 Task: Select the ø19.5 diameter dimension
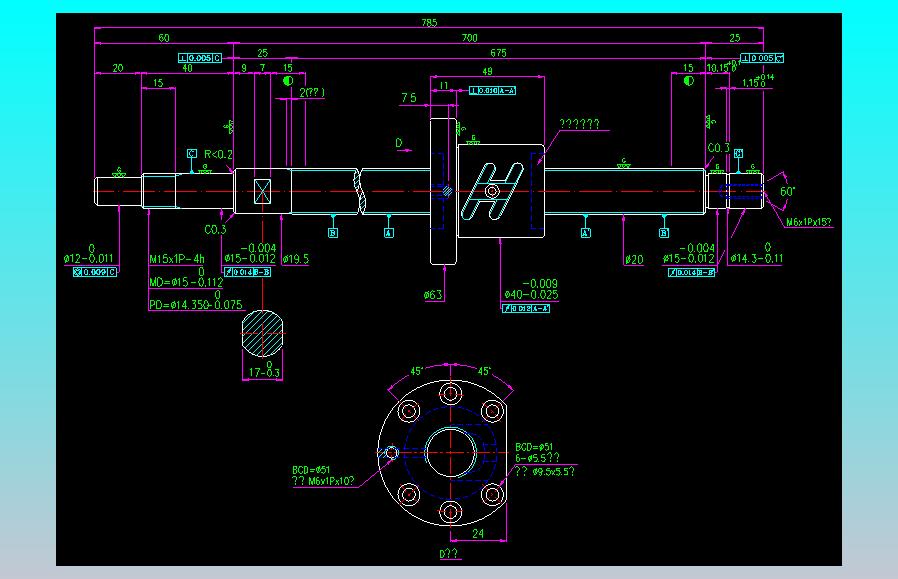[296, 259]
